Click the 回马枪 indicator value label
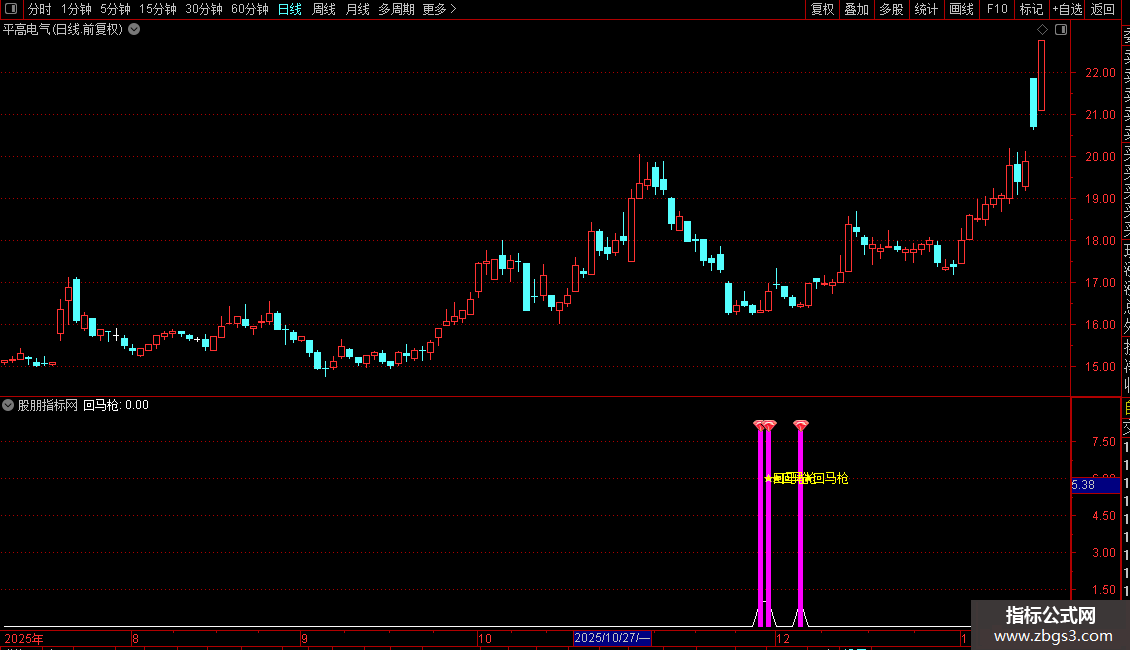Image resolution: width=1130 pixels, height=650 pixels. 116,406
